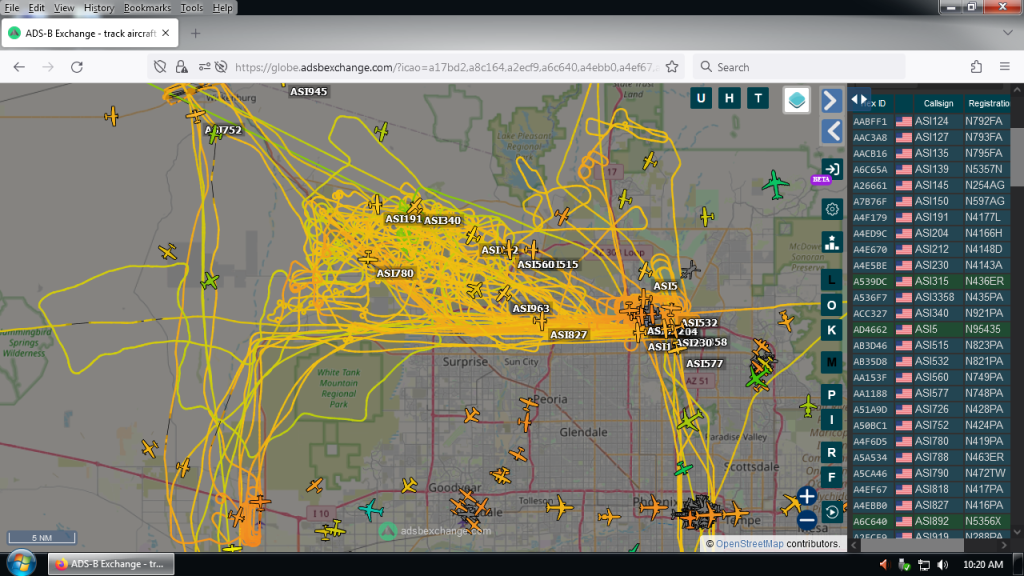Close the ADS-B Exchange tab
The image size is (1024, 576).
[x=166, y=33]
